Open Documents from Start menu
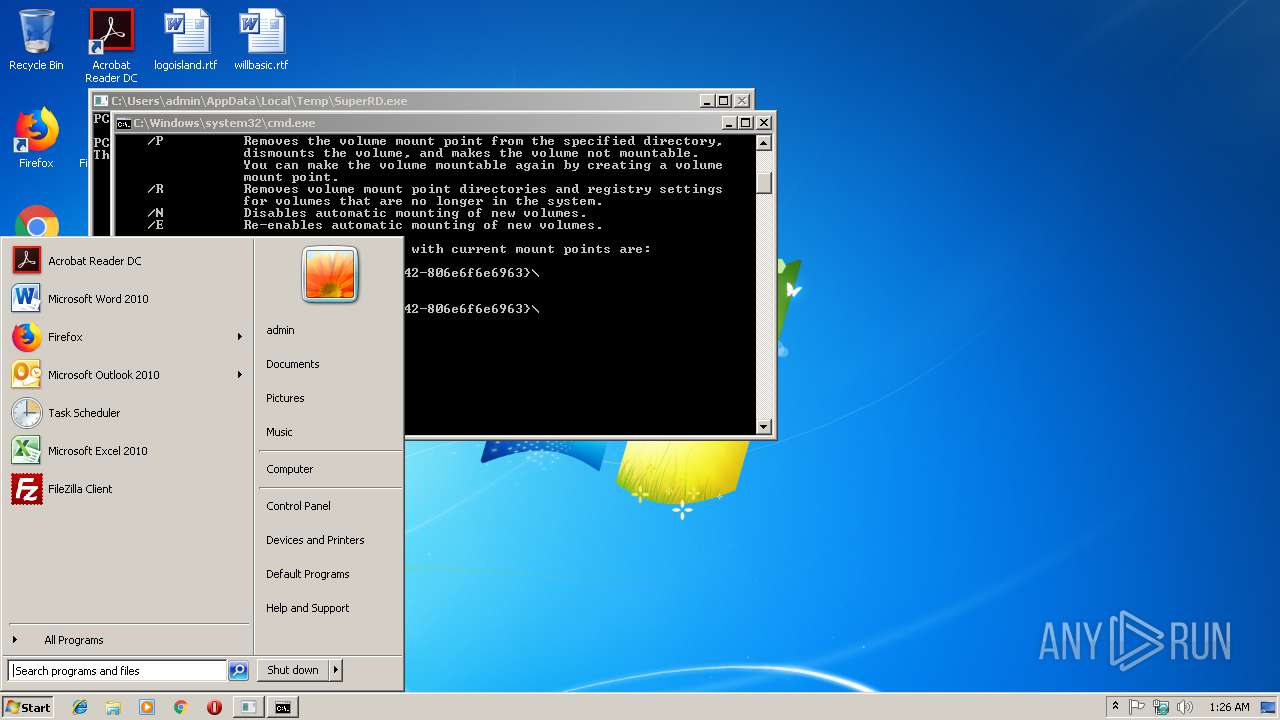Screen dimensions: 1280x720 tap(330, 364)
